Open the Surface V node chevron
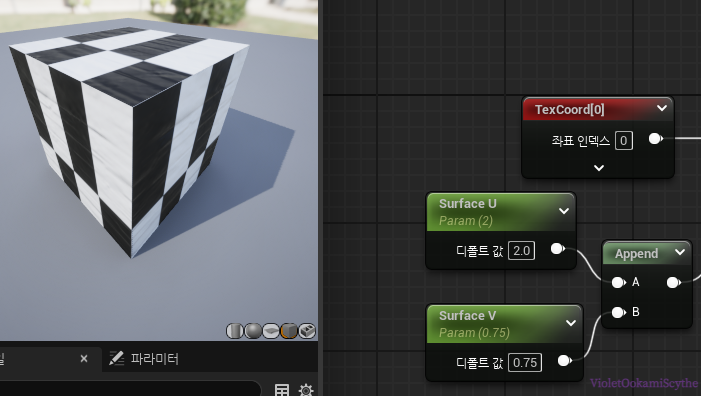Screen dimensions: 701x396 click(571, 323)
